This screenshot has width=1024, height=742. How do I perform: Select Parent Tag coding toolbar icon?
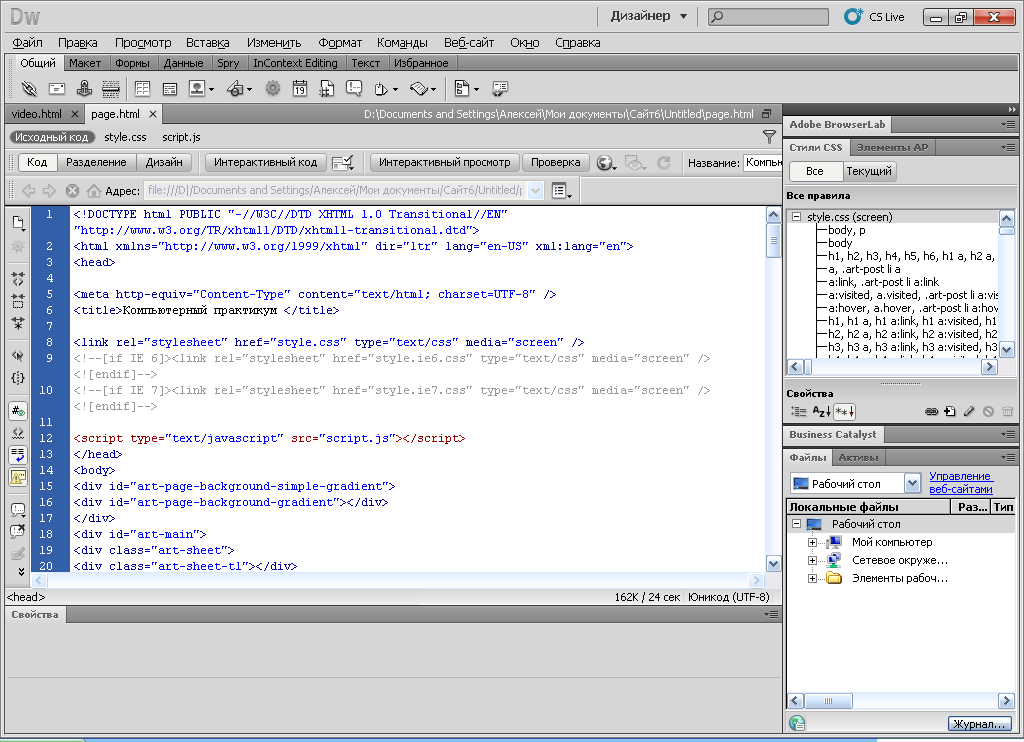(x=18, y=356)
